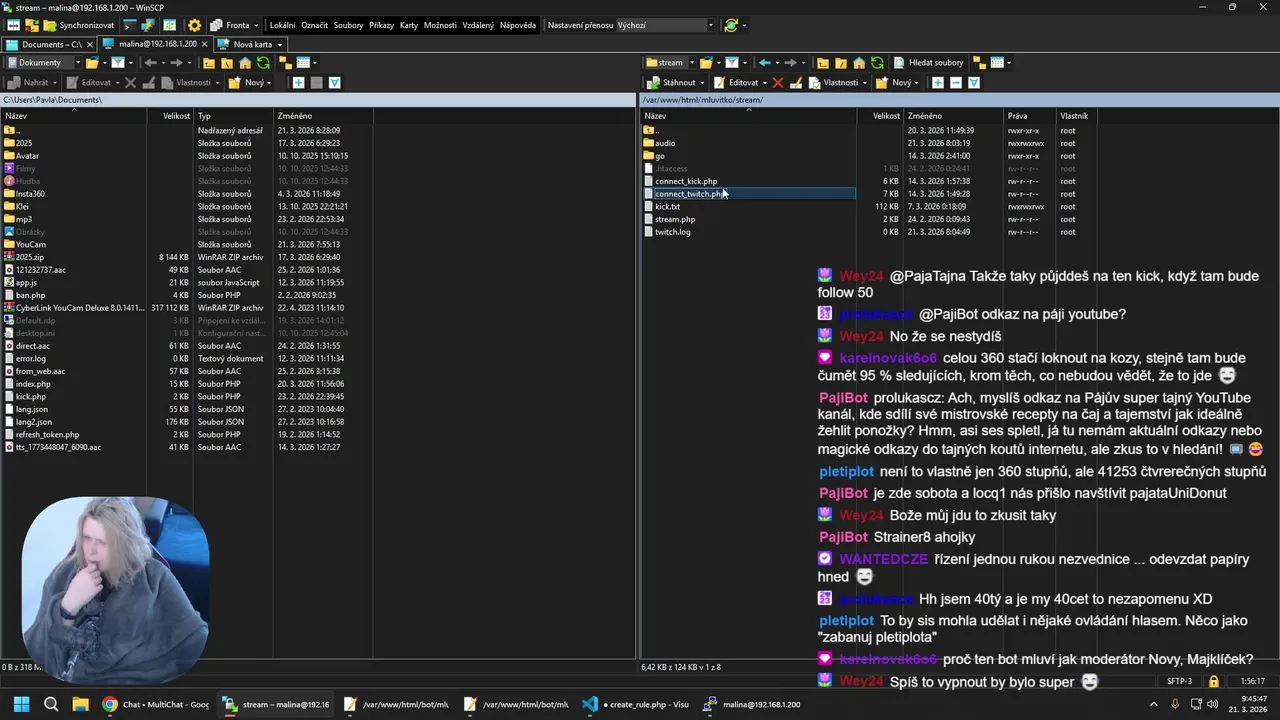This screenshot has width=1280, height=720.
Task: Refresh the remote panel
Action: tap(877, 62)
